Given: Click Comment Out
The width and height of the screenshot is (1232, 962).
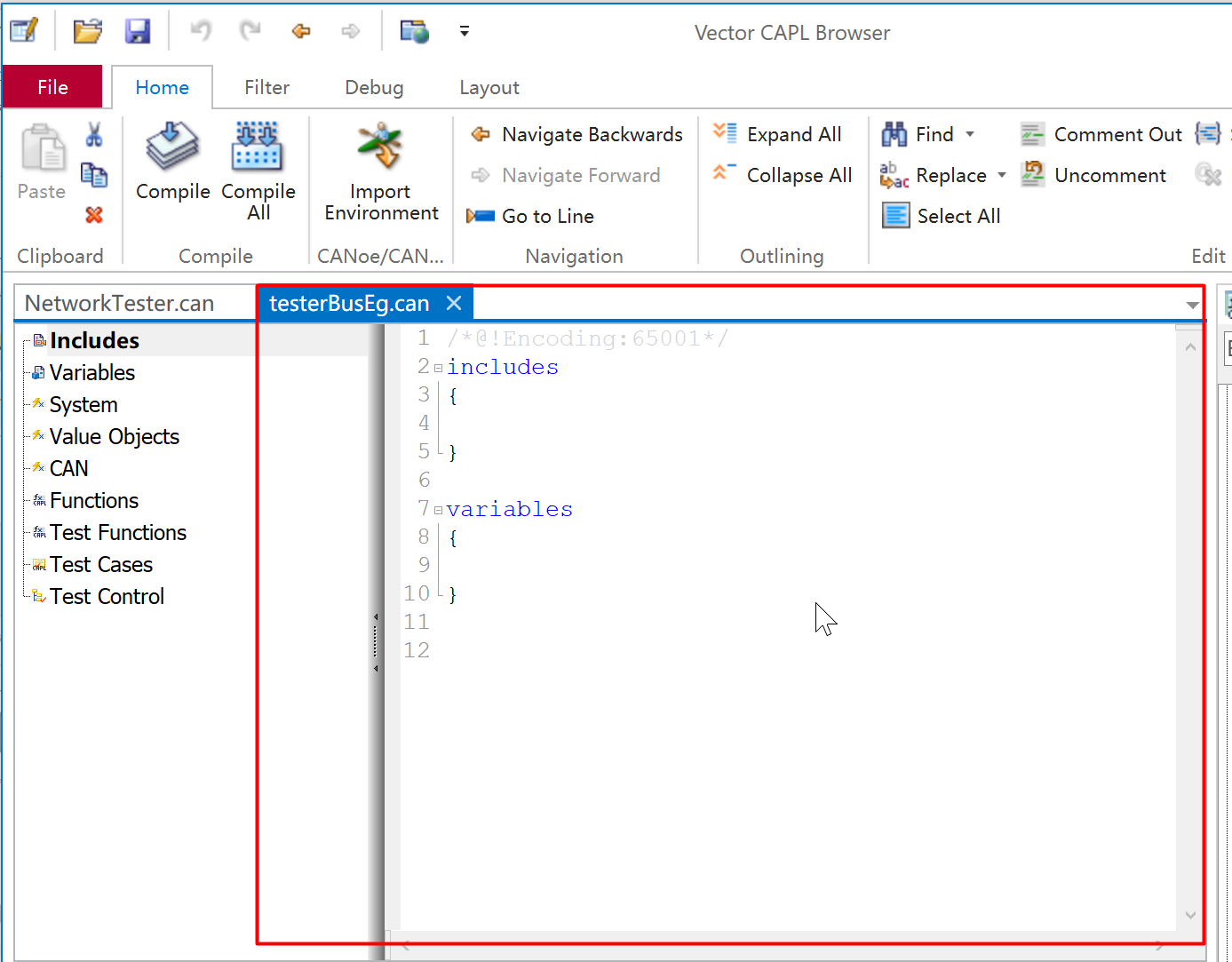Looking at the screenshot, I should [x=1101, y=134].
